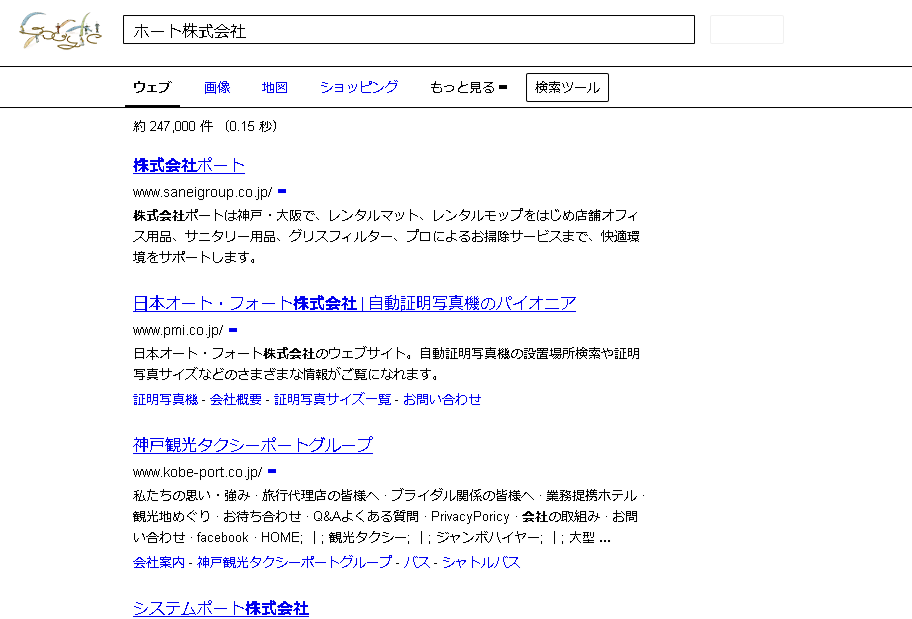912x619 pixels.
Task: Switch to the 地図 tab
Action: pos(275,87)
